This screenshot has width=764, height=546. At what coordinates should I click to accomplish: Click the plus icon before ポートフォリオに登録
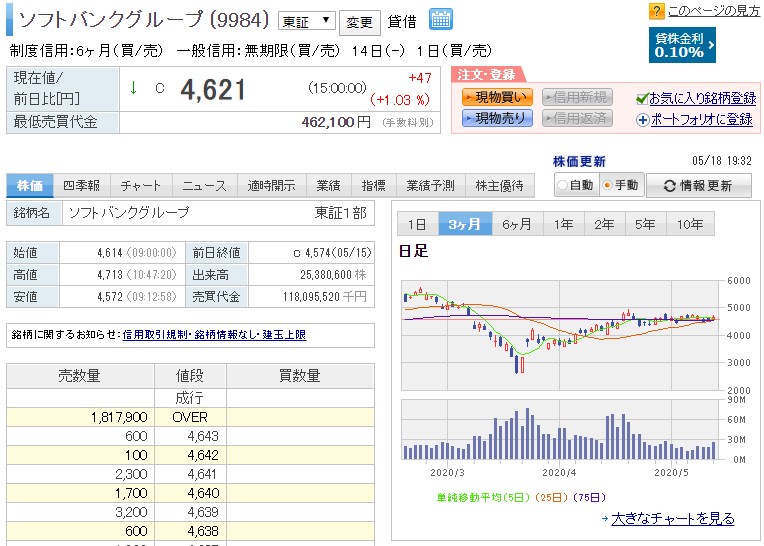pyautogui.click(x=643, y=120)
